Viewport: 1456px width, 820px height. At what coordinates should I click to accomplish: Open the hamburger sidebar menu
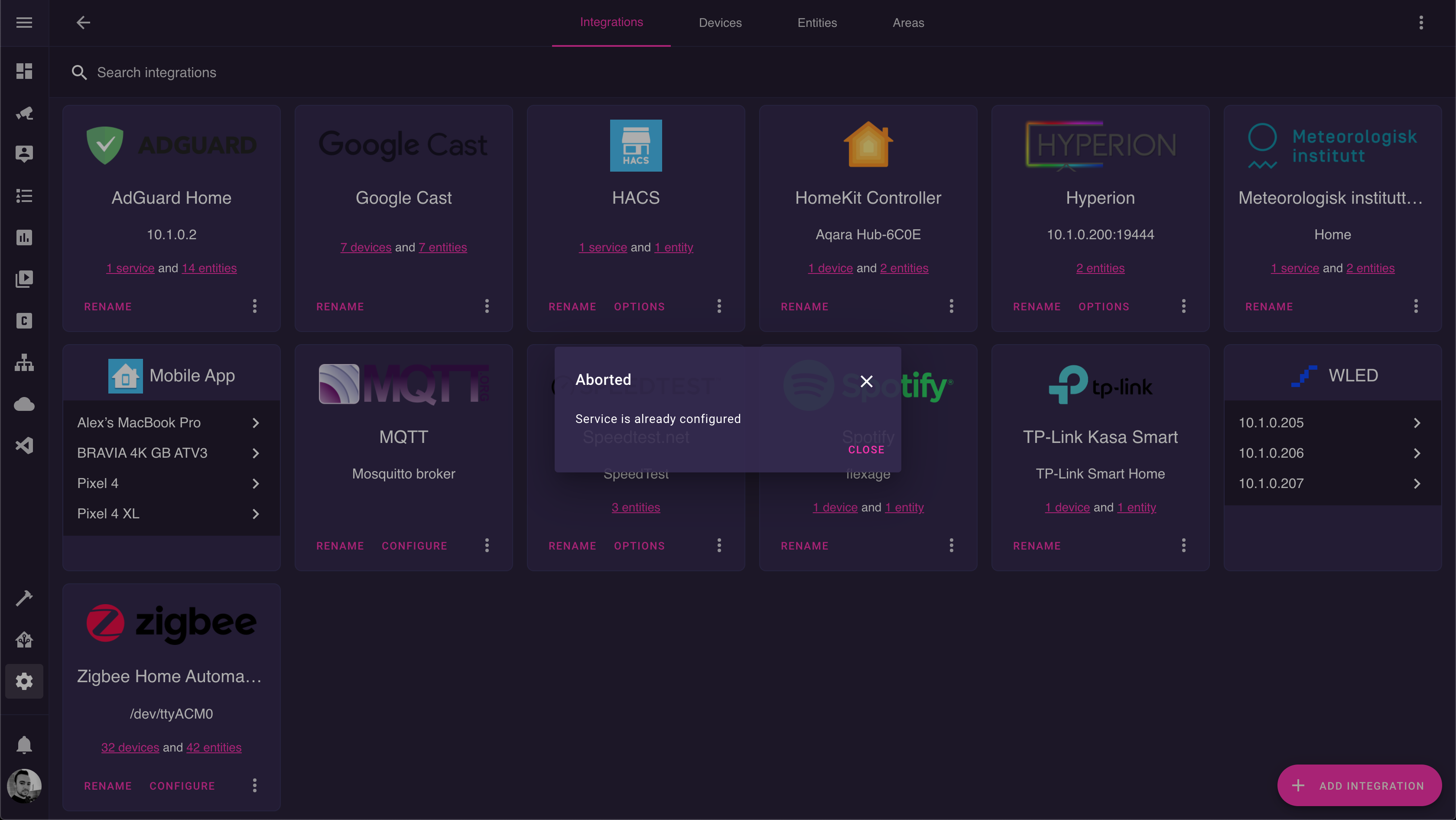pyautogui.click(x=24, y=23)
